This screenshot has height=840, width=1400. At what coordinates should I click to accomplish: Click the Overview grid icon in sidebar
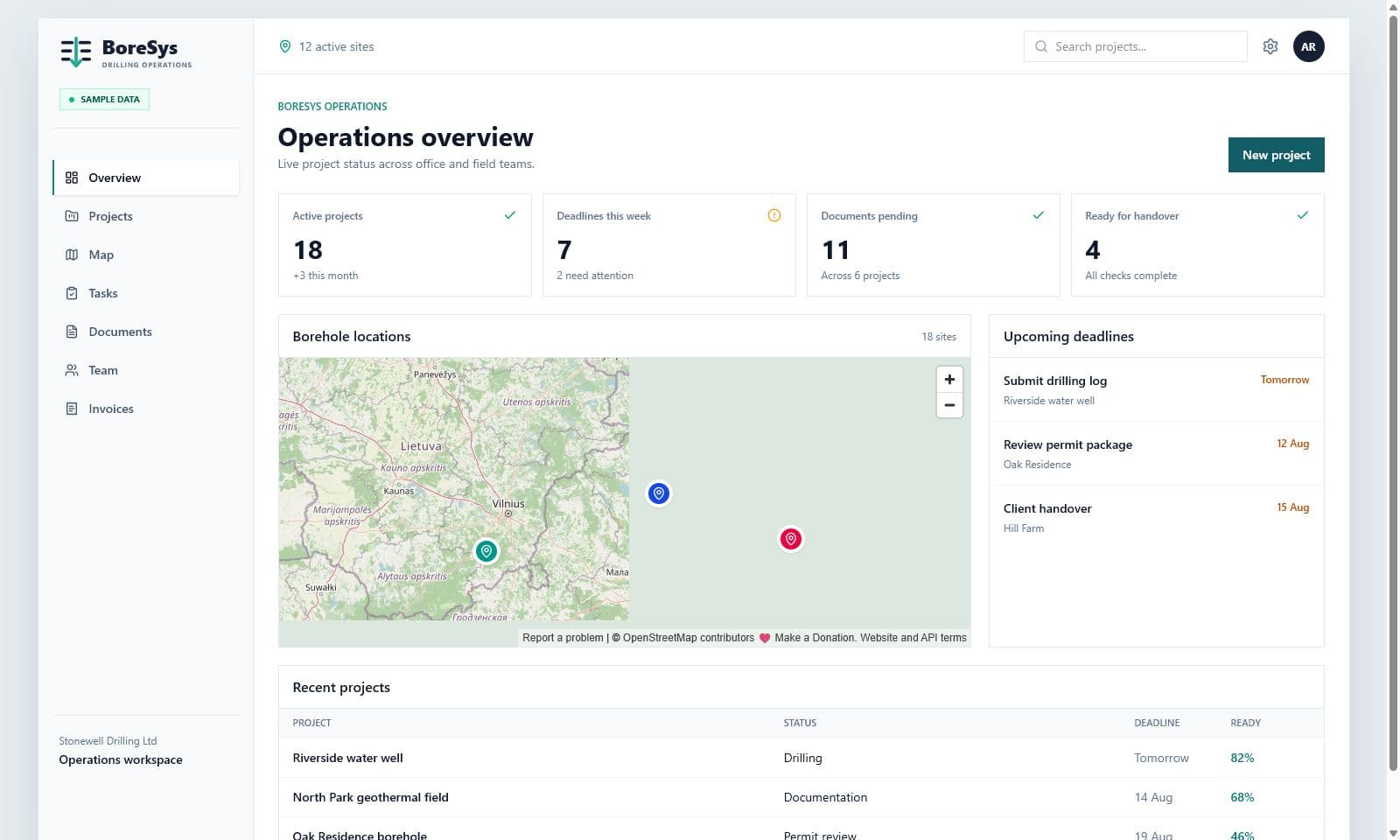72,178
